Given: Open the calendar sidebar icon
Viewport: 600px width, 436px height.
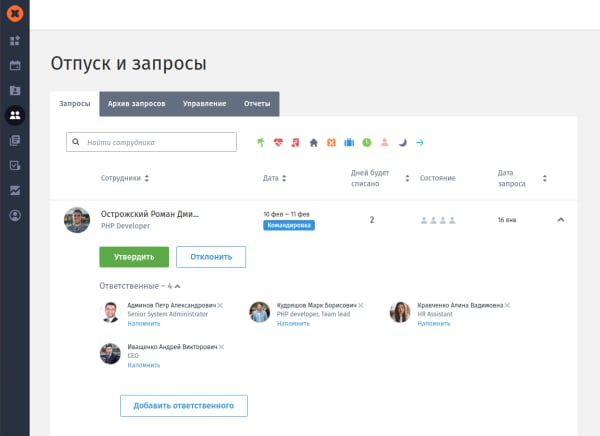Looking at the screenshot, I should [x=15, y=65].
